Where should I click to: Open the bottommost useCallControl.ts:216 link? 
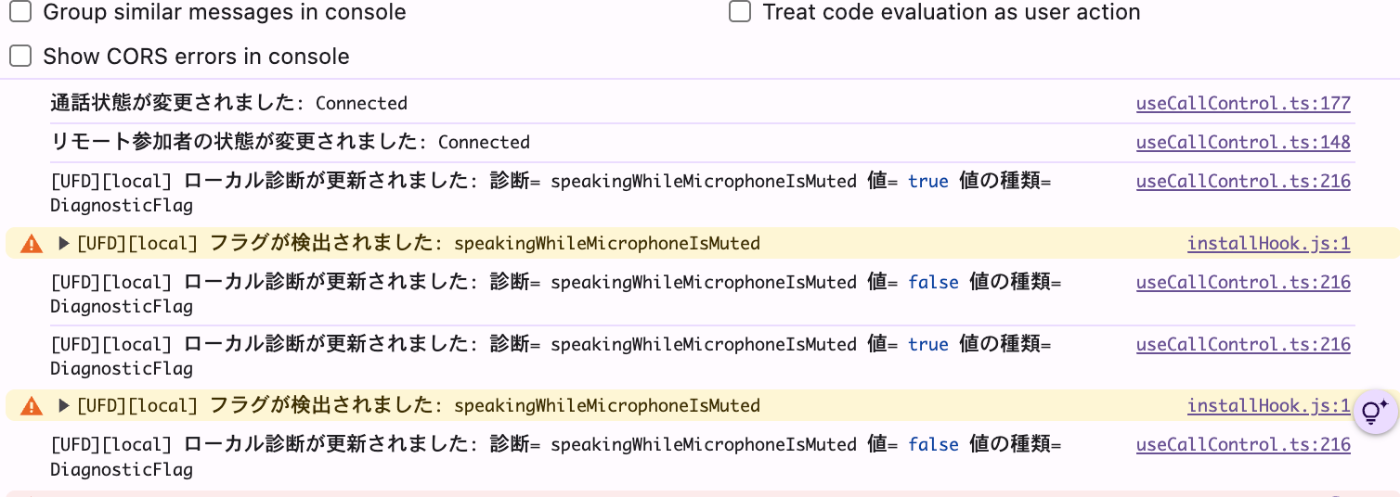[1243, 445]
